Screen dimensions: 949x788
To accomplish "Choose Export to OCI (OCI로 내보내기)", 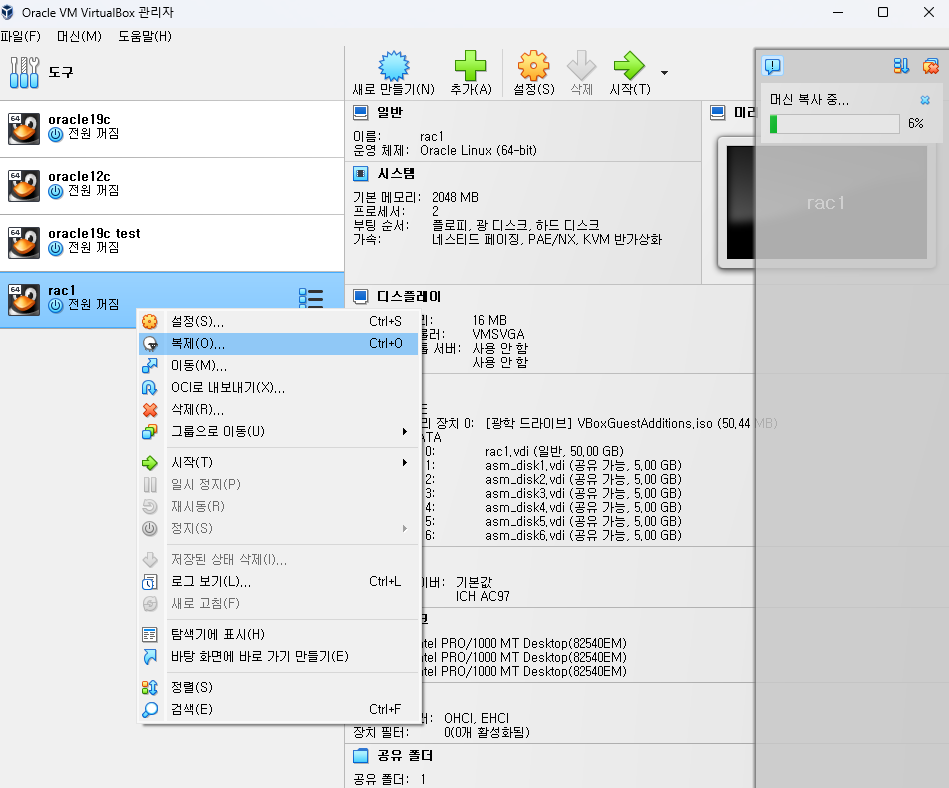I will pyautogui.click(x=278, y=387).
